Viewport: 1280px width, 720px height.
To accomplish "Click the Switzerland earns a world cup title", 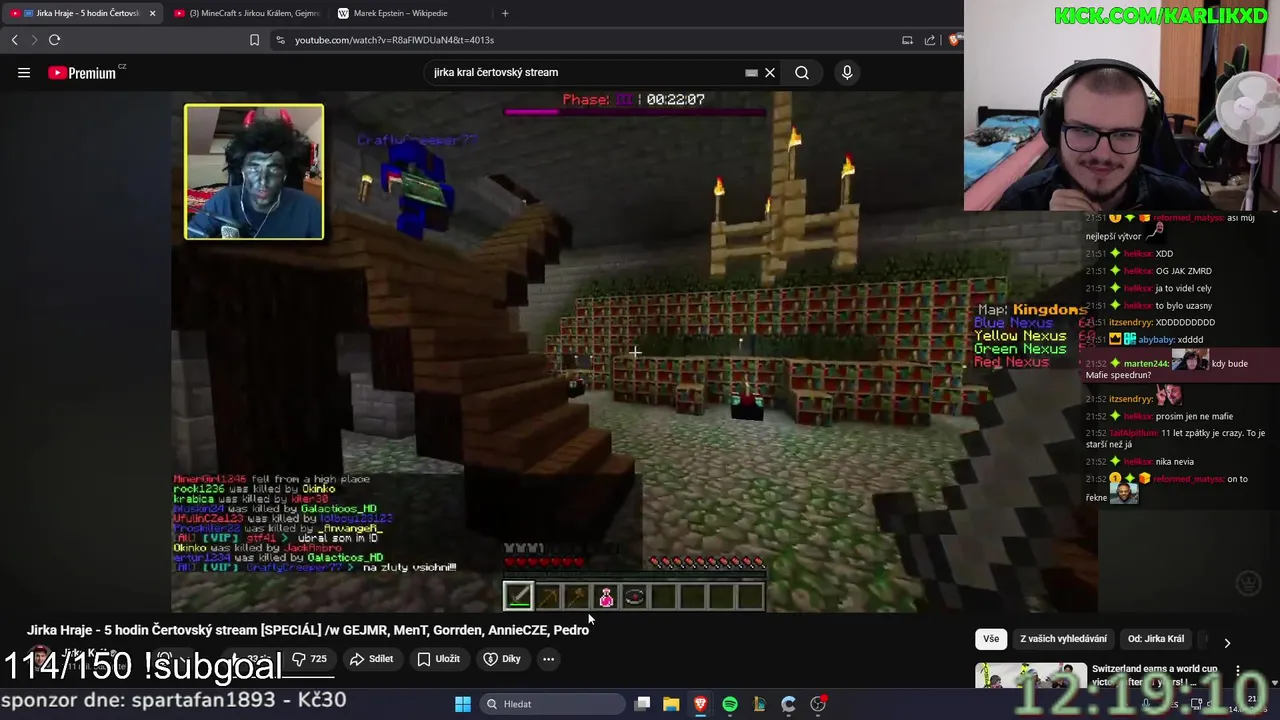I will click(1154, 675).
